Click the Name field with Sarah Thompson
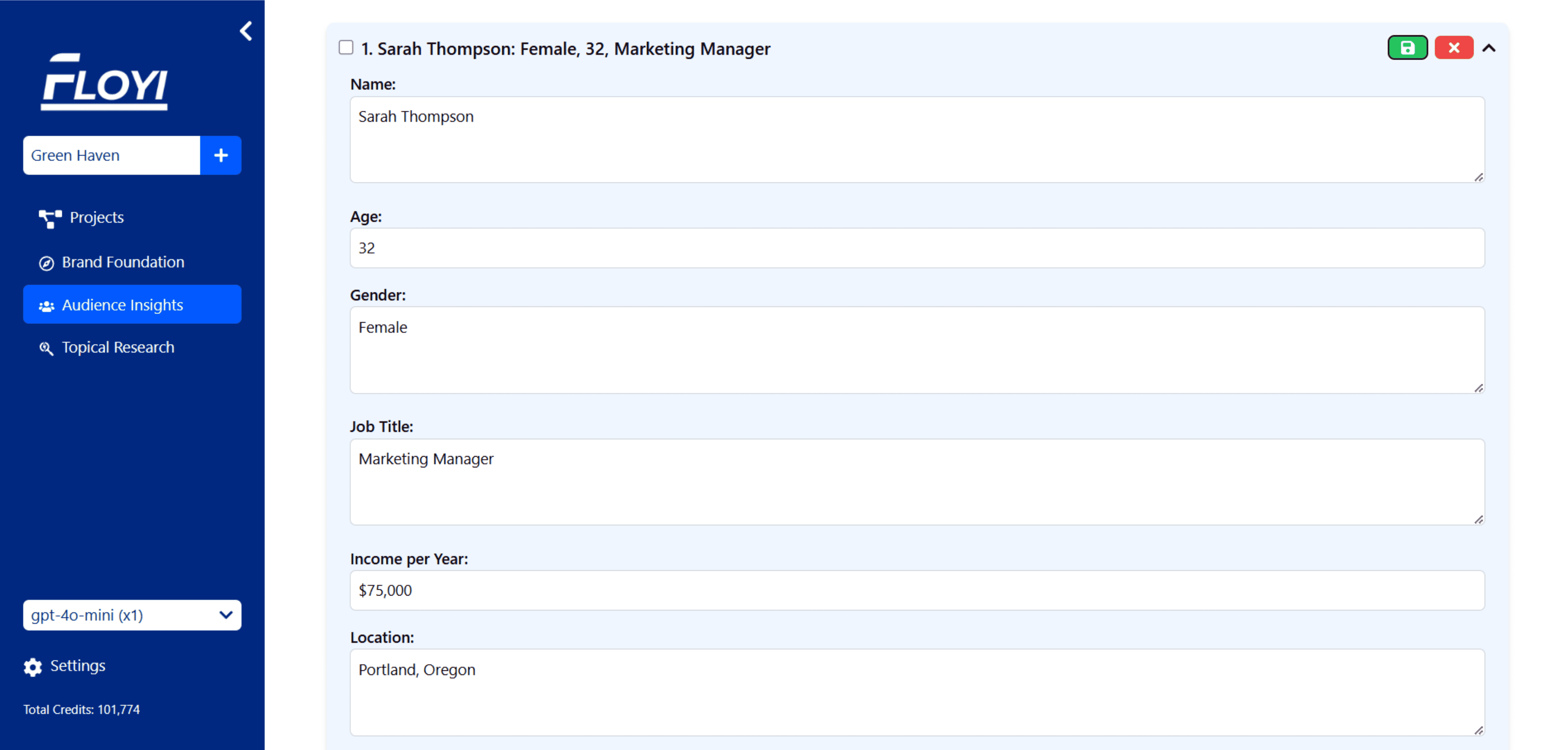1568x750 pixels. click(x=917, y=139)
